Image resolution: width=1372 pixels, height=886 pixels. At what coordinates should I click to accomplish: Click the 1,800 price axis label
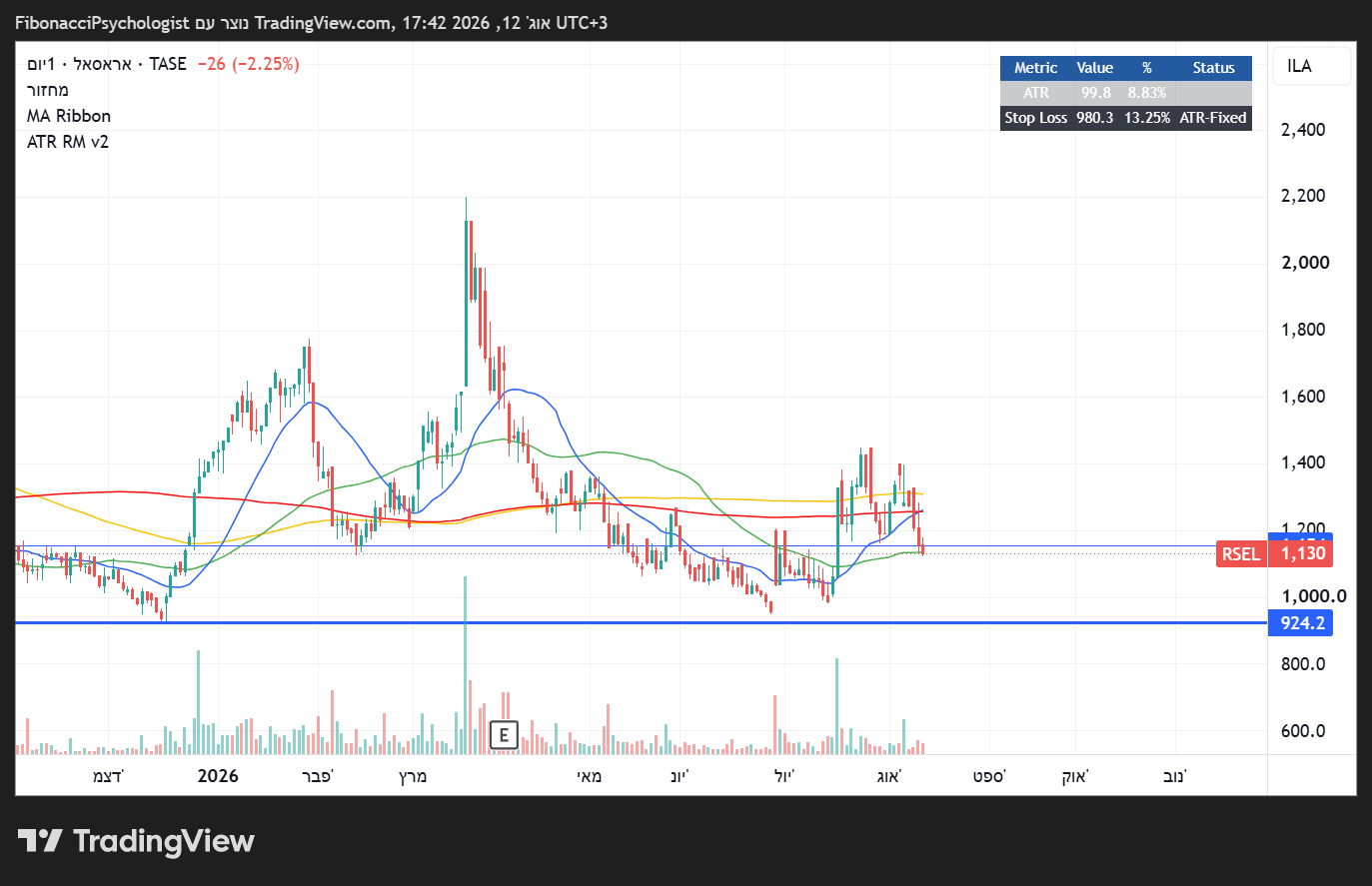coord(1303,330)
